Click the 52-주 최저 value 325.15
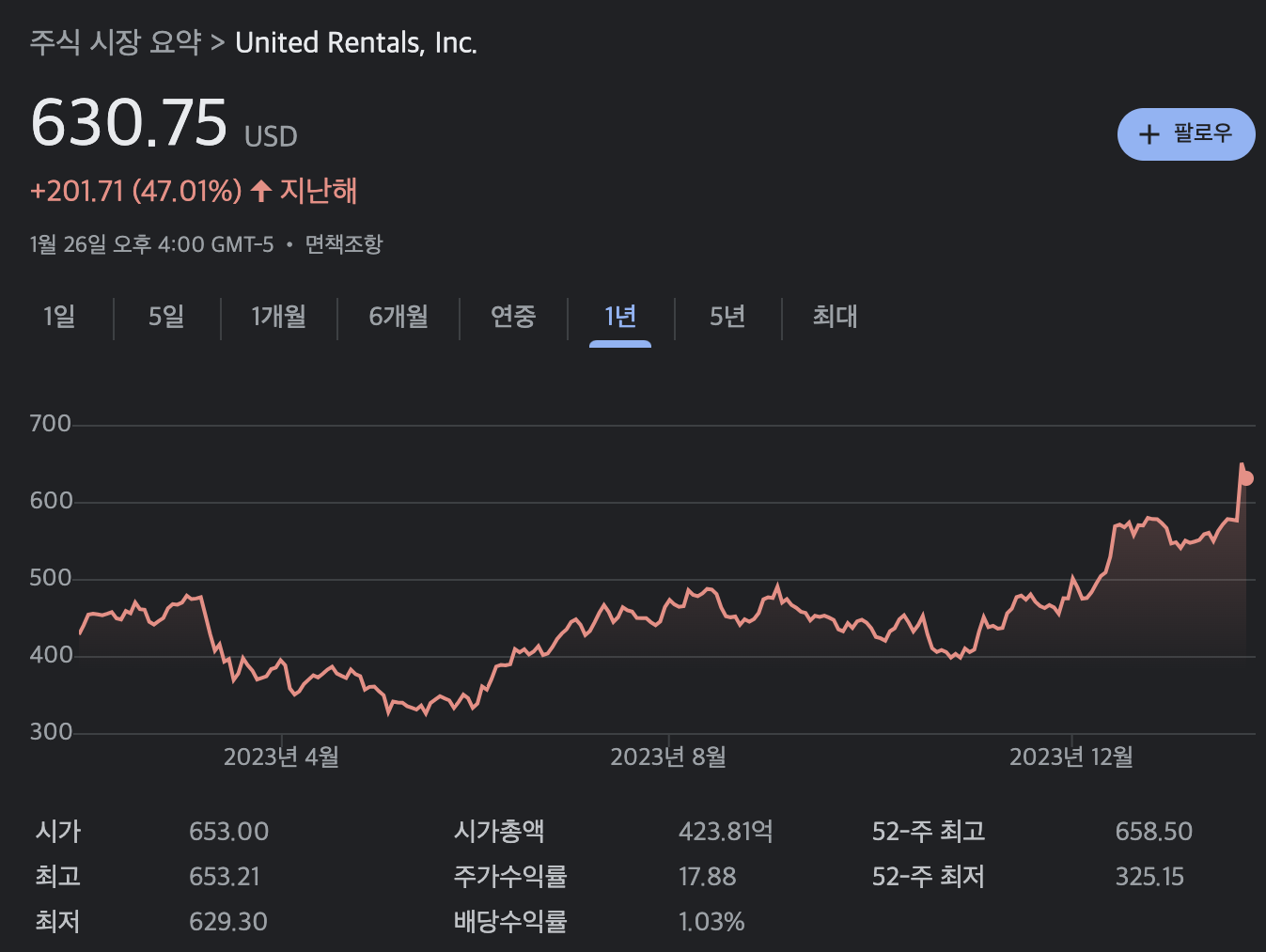 (1149, 877)
